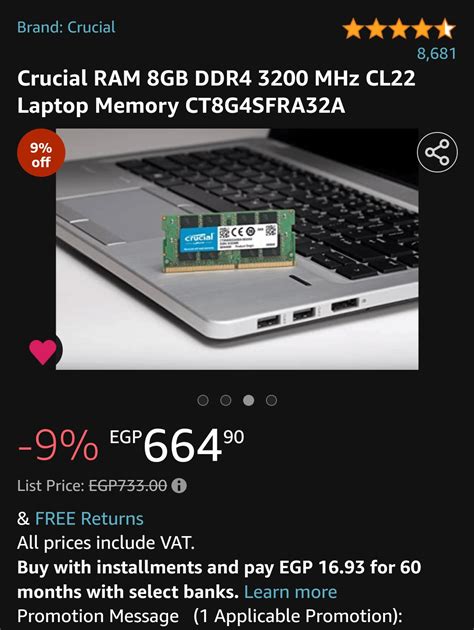This screenshot has width=474, height=630.
Task: Select the fourth image carousel dot
Action: pyautogui.click(x=272, y=400)
